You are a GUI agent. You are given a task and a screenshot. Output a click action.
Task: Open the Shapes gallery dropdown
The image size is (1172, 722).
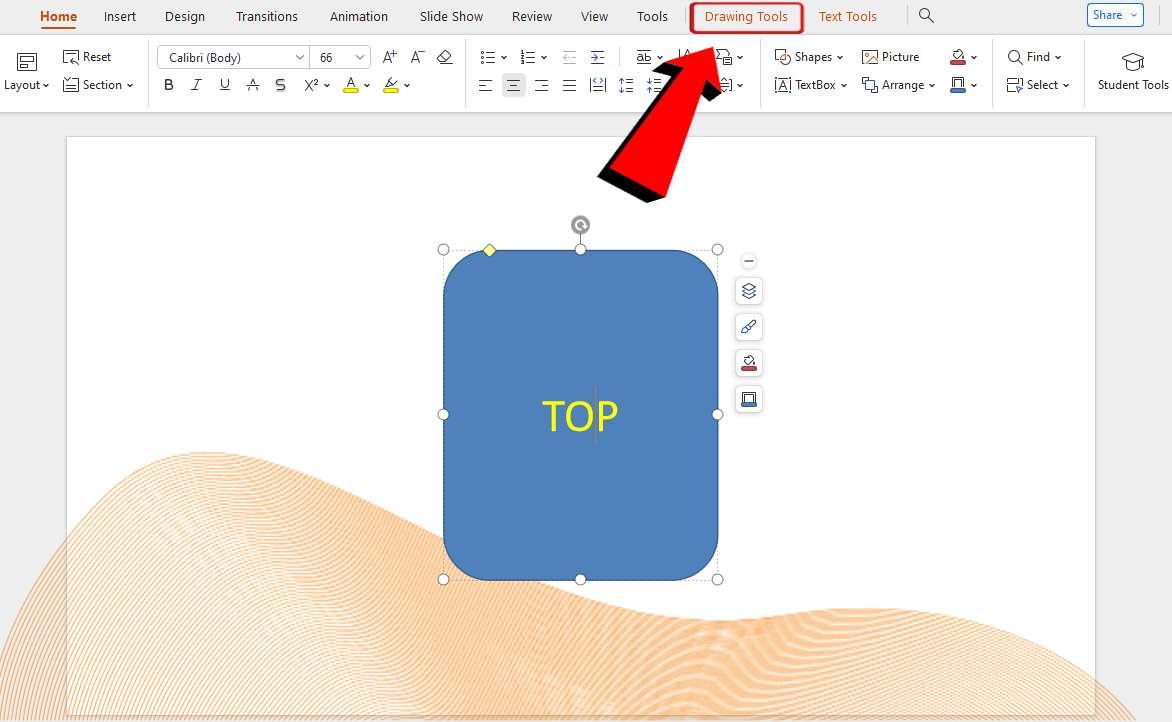pyautogui.click(x=808, y=57)
